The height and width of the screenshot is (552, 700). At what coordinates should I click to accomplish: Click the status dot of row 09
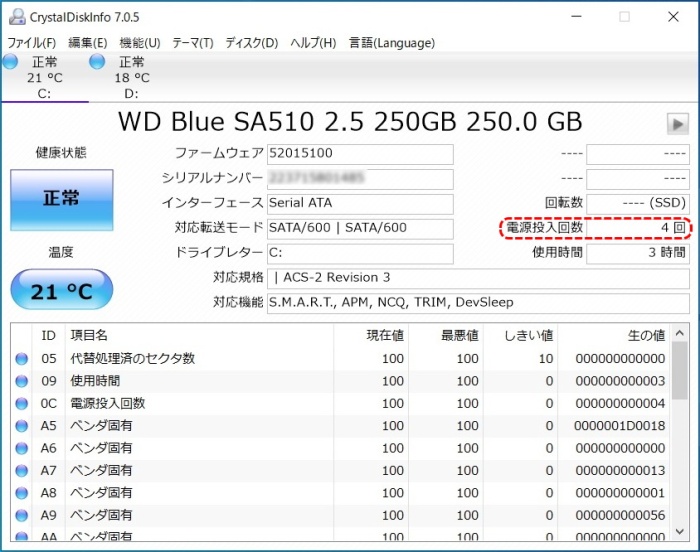[21, 381]
